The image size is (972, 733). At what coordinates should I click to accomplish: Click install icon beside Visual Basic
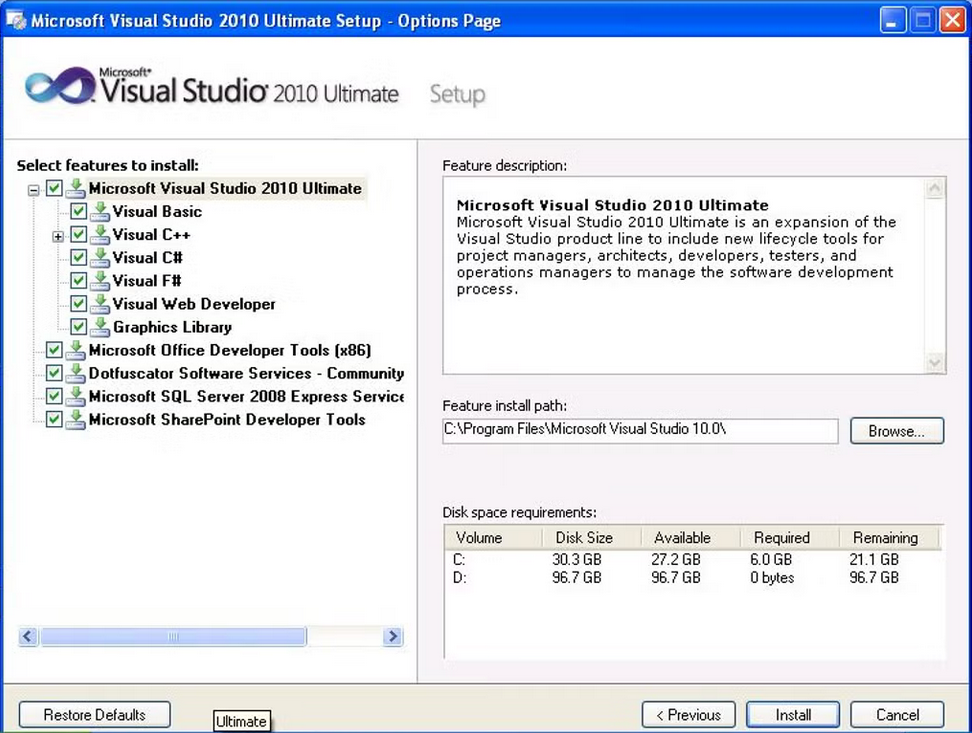pos(99,211)
